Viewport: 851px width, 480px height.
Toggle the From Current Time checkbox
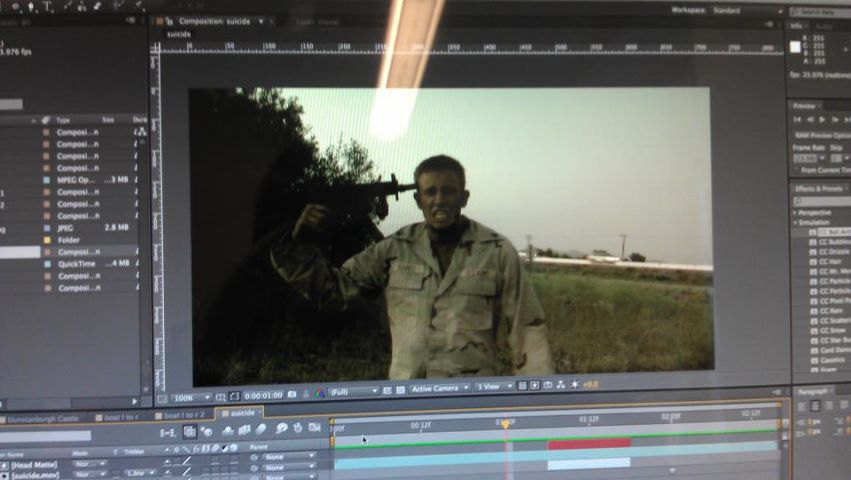(x=797, y=170)
